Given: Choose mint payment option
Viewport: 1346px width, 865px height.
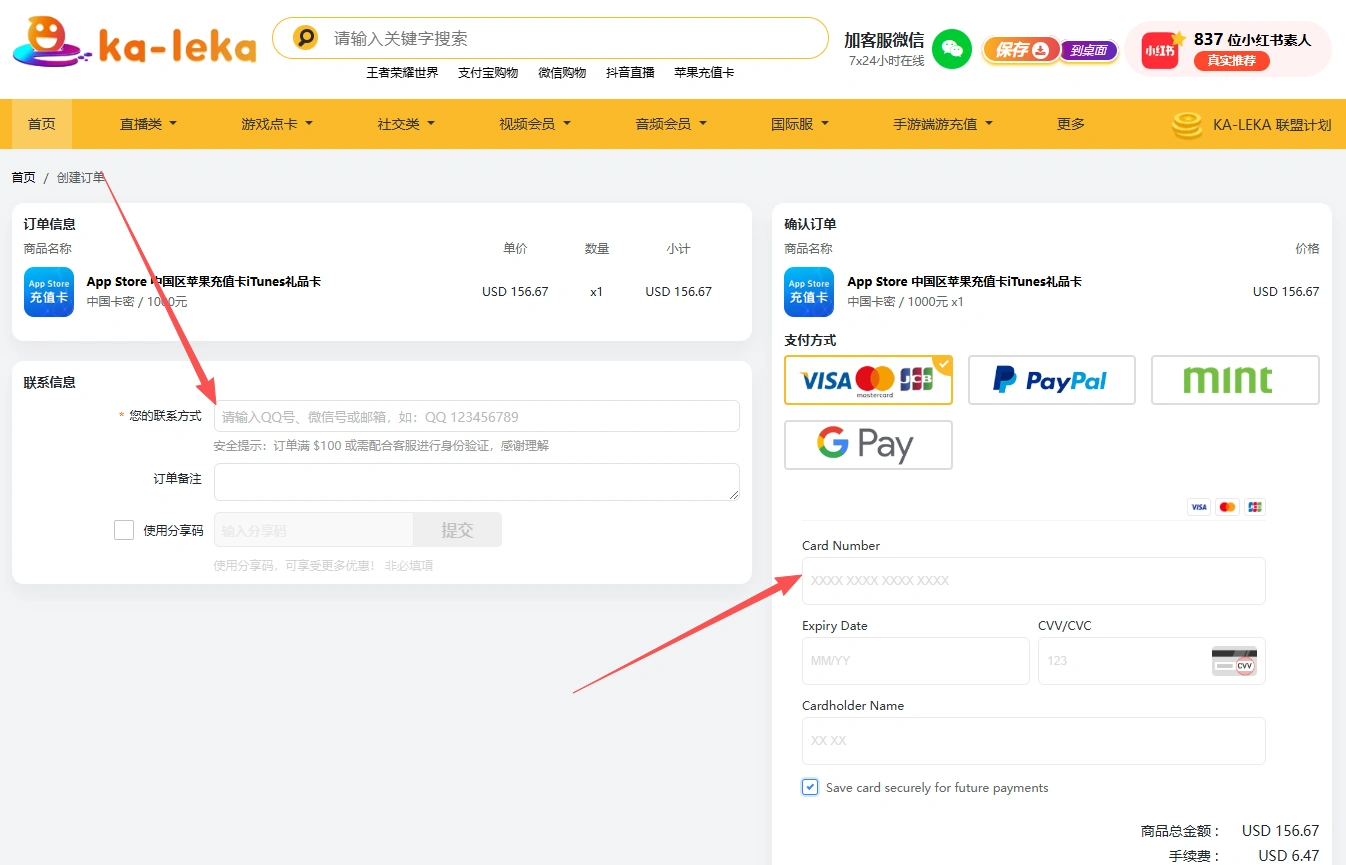Looking at the screenshot, I should click(1234, 380).
